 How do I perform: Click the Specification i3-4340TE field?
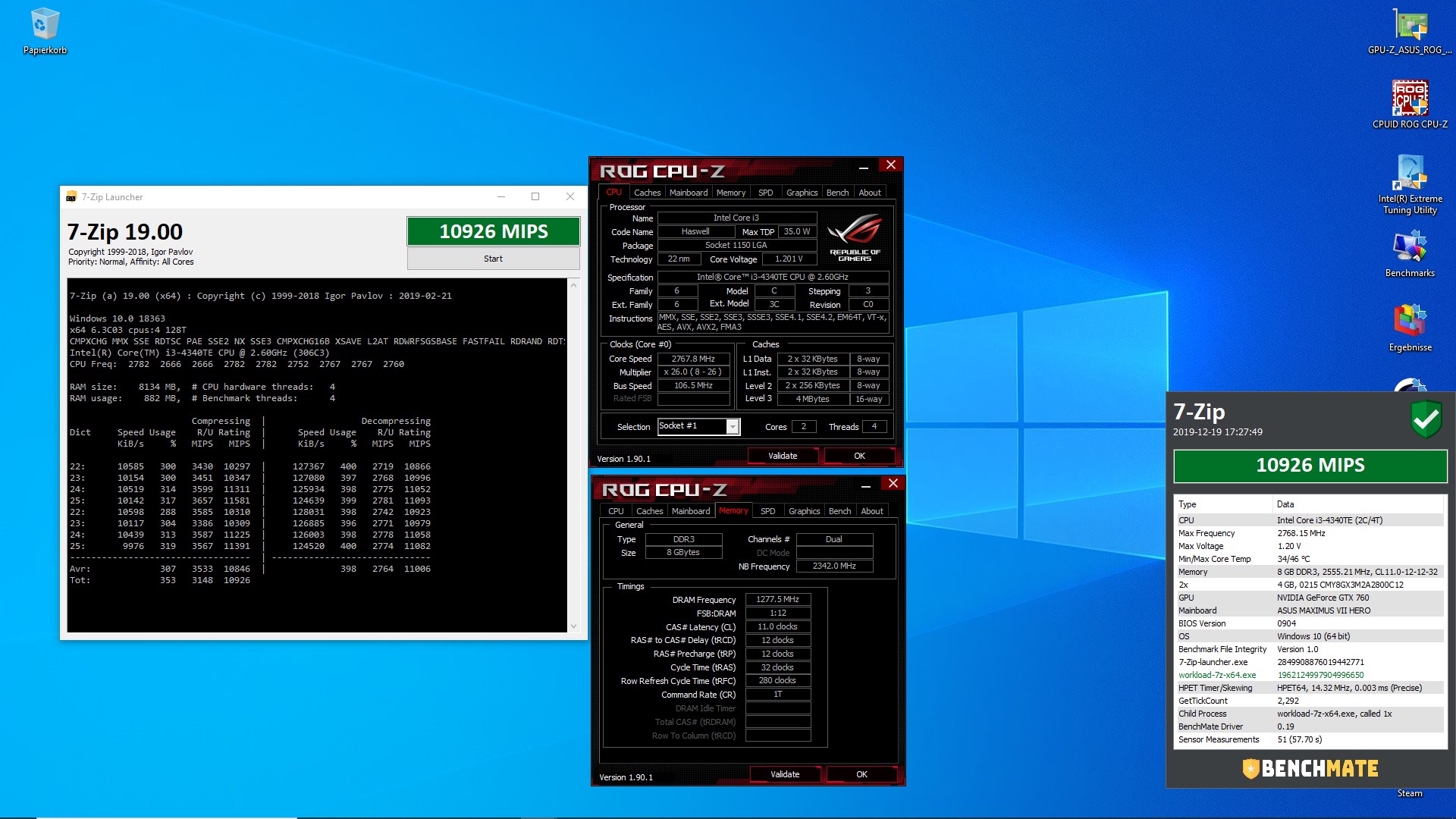click(773, 277)
